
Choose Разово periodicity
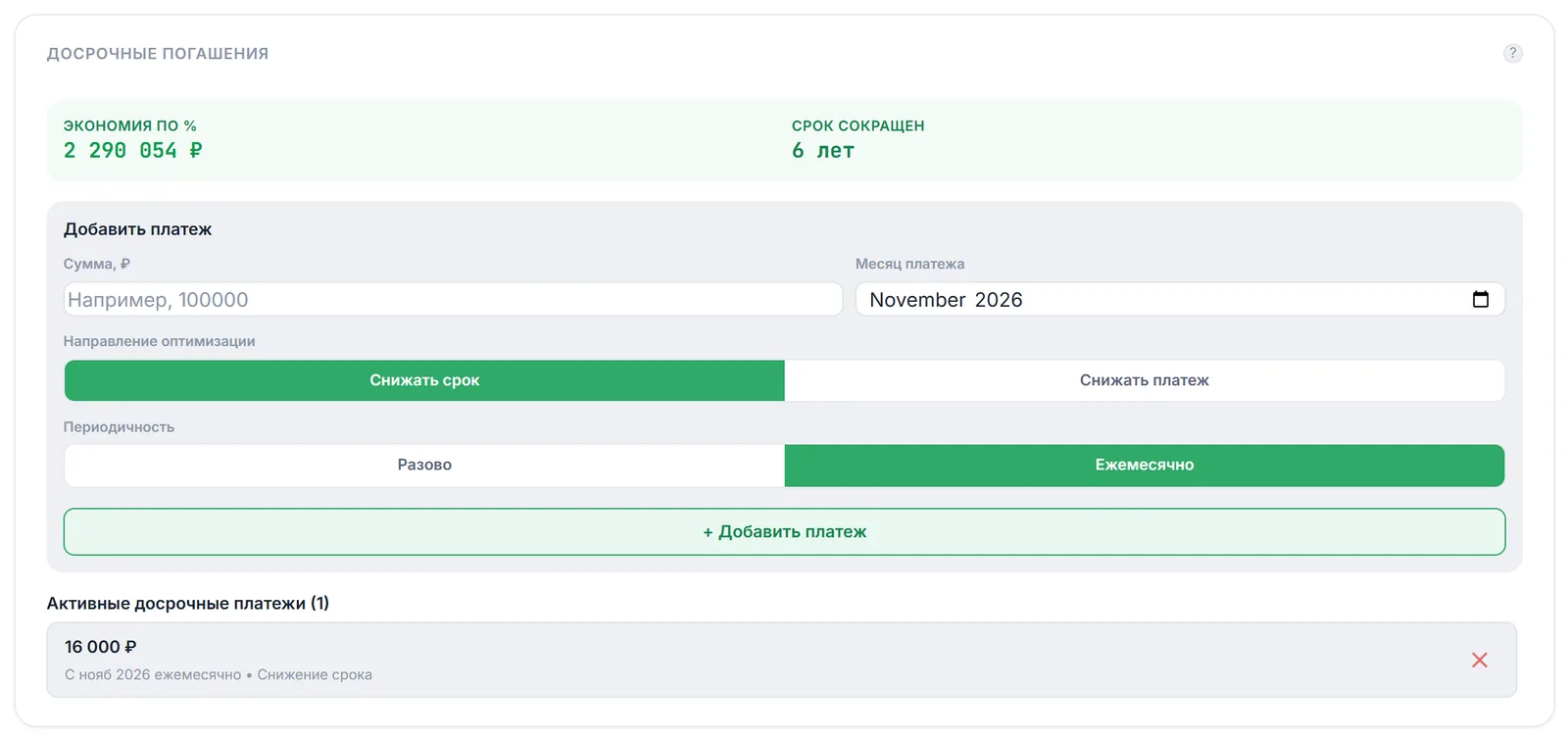[x=424, y=466]
